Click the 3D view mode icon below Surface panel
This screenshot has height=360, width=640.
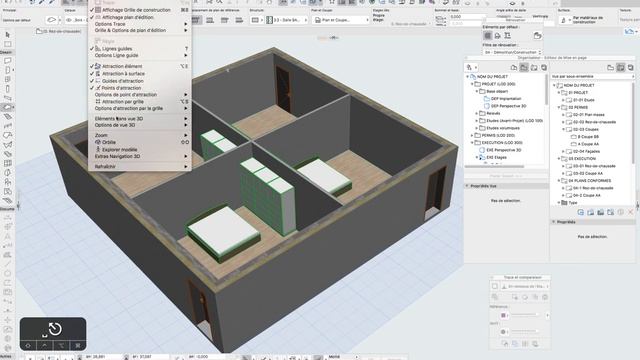pyautogui.click(x=630, y=31)
